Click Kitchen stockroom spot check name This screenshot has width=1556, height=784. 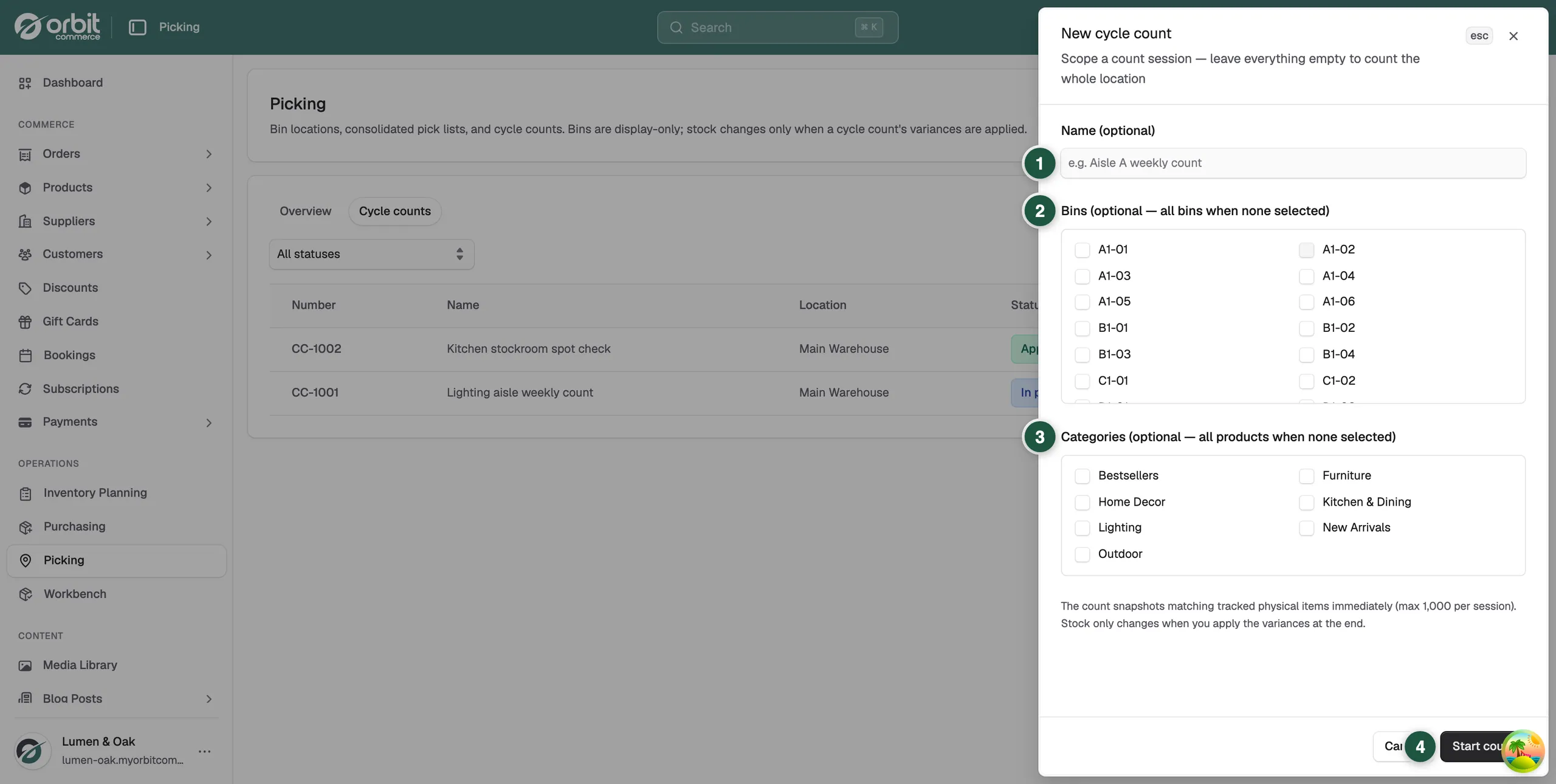coord(528,349)
